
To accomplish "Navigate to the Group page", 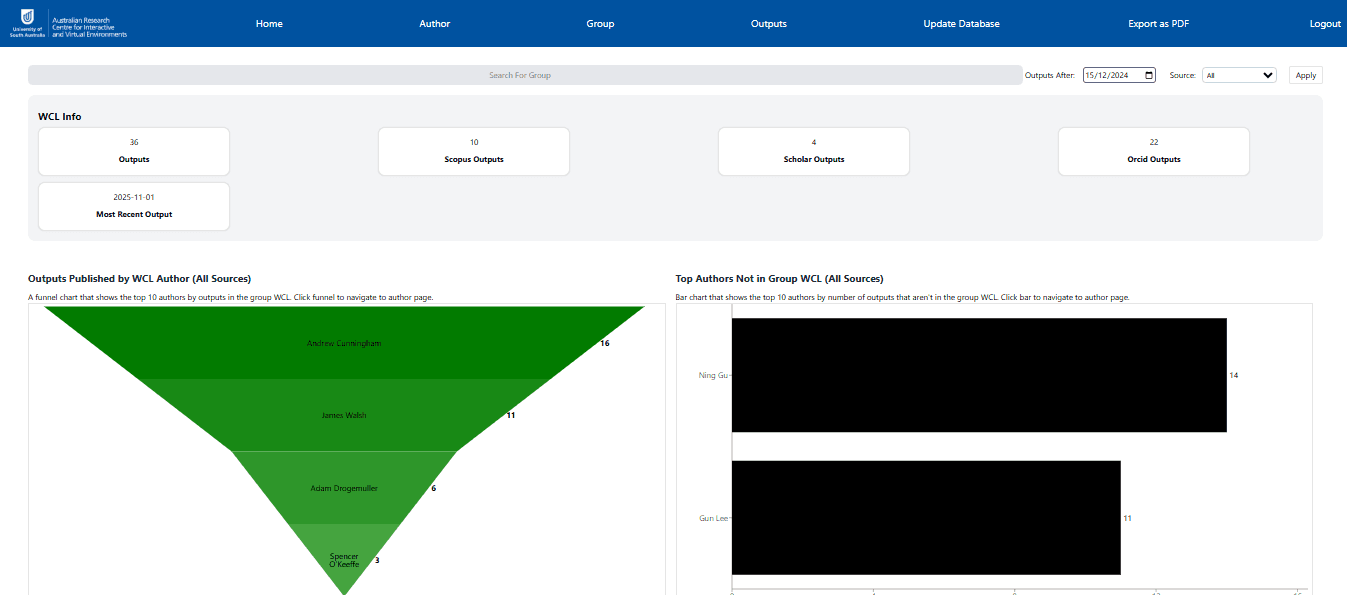I will (x=600, y=24).
